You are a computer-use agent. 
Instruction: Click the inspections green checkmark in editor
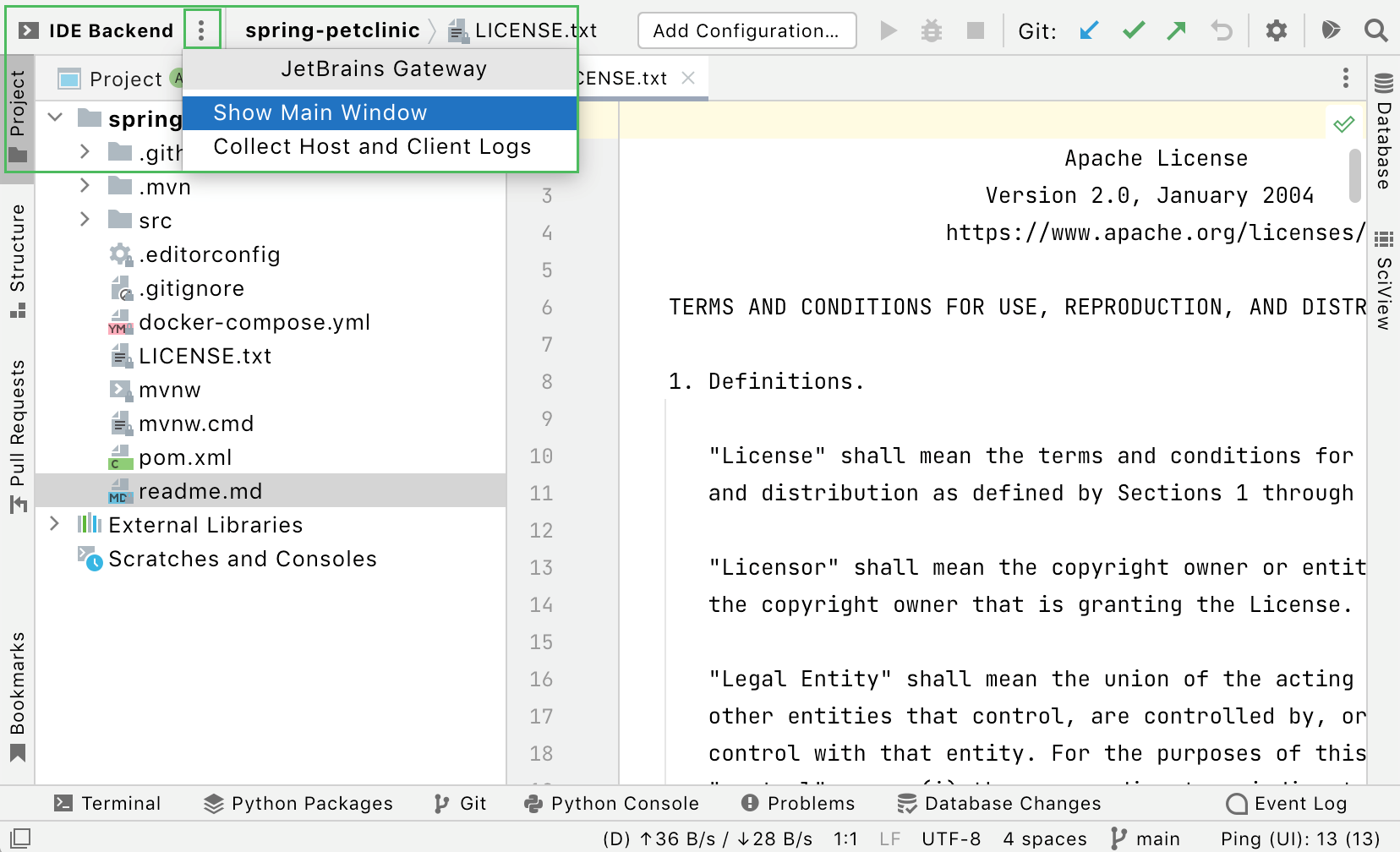pyautogui.click(x=1343, y=124)
